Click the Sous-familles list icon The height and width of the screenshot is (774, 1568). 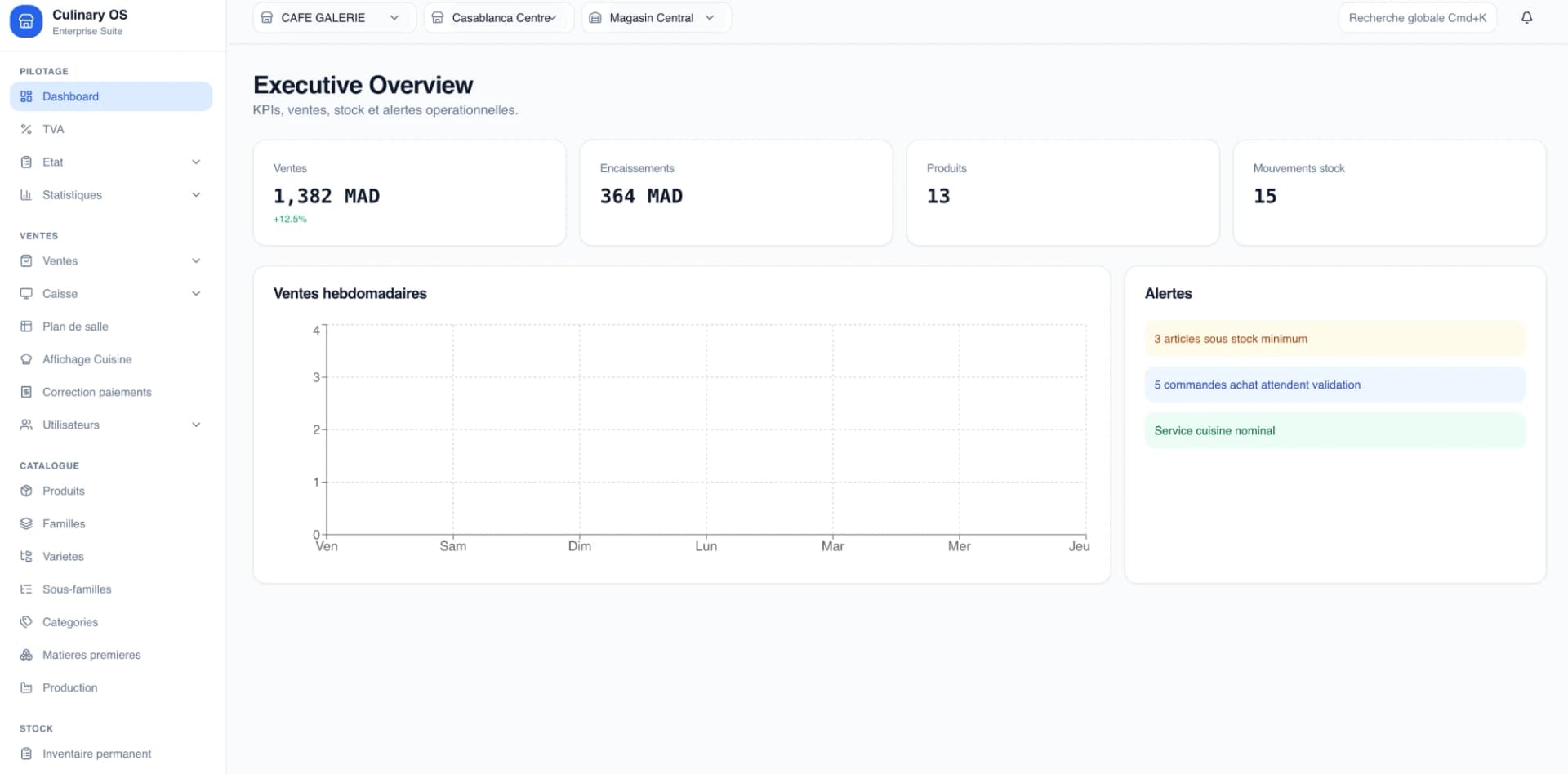[26, 589]
